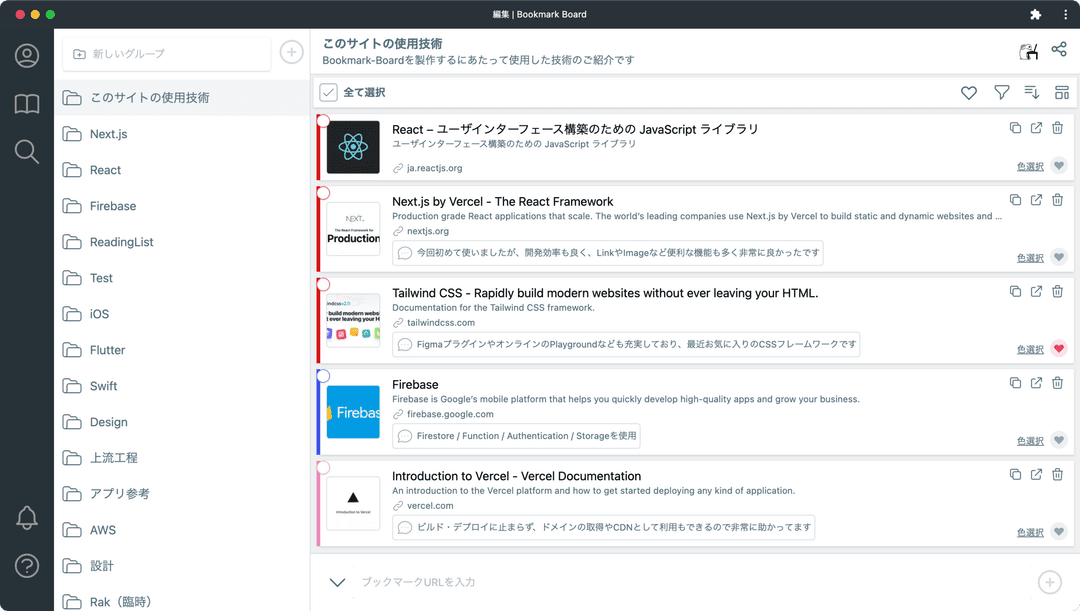This screenshot has width=1080, height=611.
Task: Delete the Tailwind CSS bookmark
Action: coord(1057,291)
